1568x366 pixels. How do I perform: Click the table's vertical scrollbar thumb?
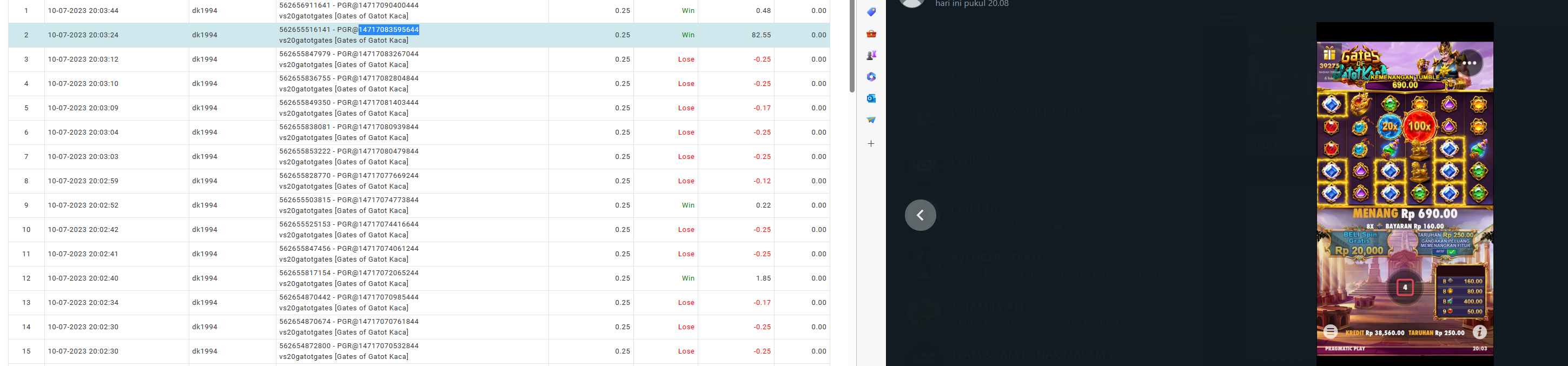click(x=852, y=45)
